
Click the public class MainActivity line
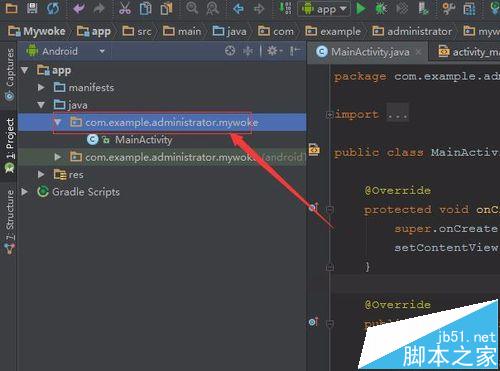click(417, 153)
